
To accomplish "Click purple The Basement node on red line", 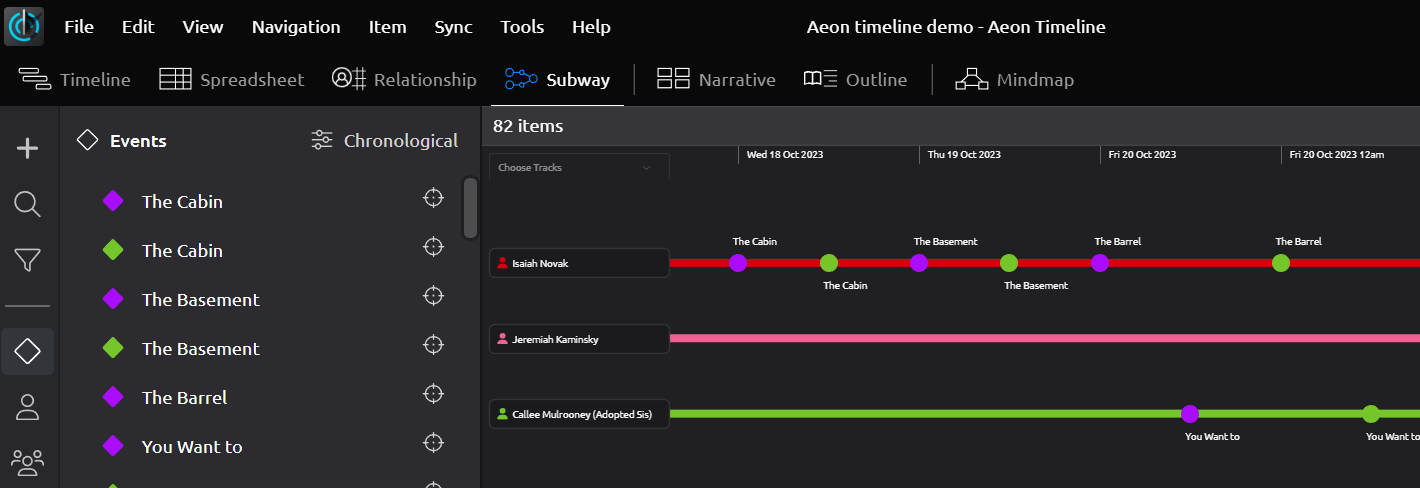I will coord(919,263).
